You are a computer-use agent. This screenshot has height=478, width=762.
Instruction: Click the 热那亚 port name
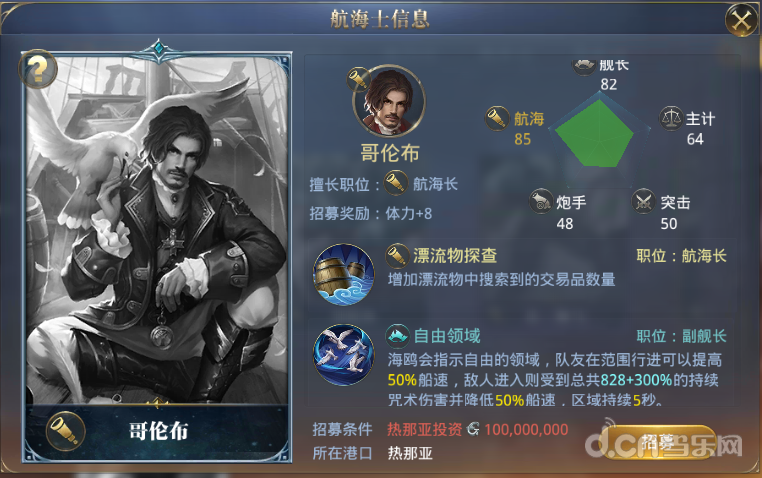(x=410, y=453)
